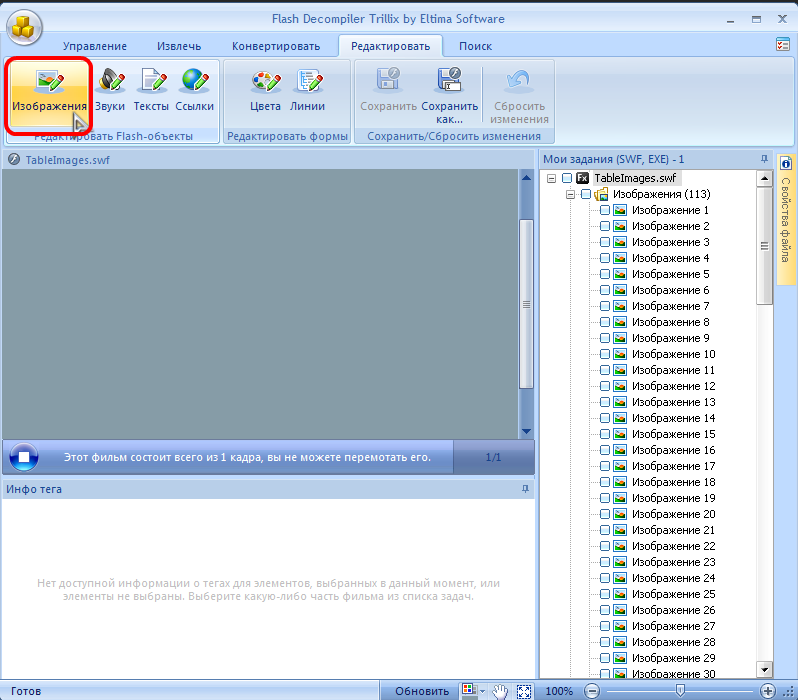Viewport: 798px width, 700px height.
Task: Check the Изображение 28 checkbox
Action: [x=605, y=642]
